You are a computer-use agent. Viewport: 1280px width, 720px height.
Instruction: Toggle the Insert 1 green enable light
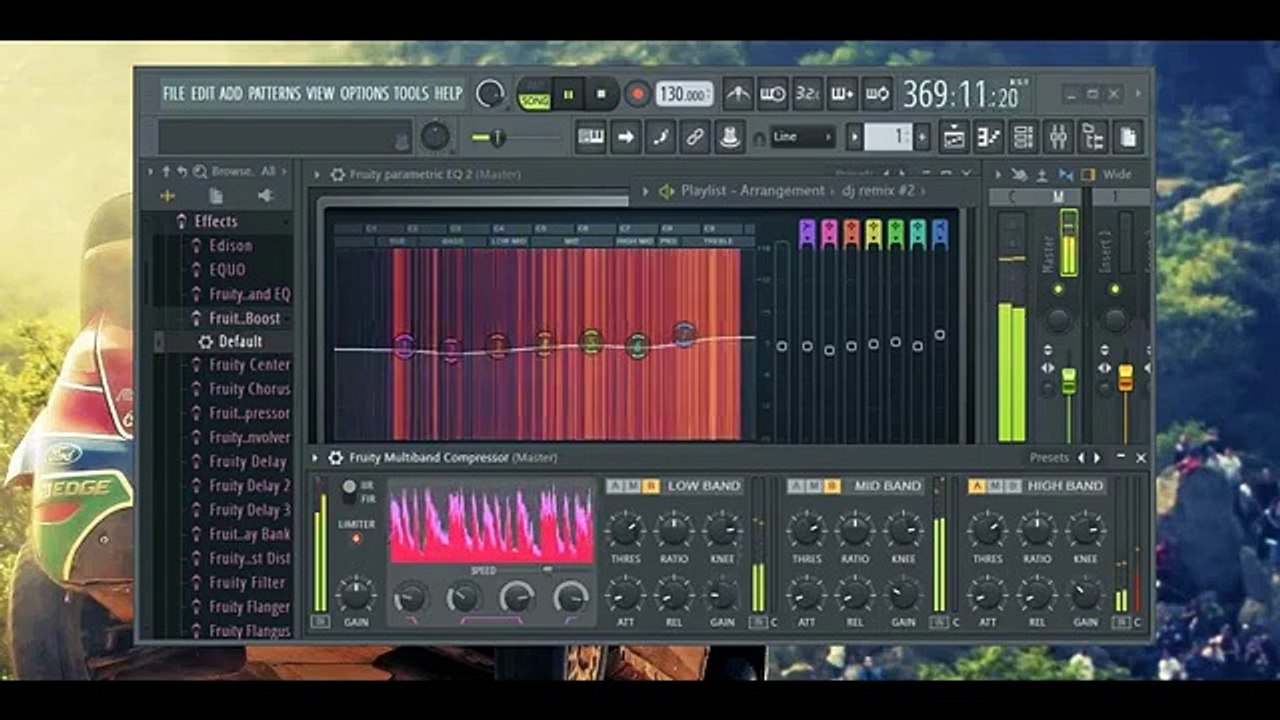click(1115, 289)
